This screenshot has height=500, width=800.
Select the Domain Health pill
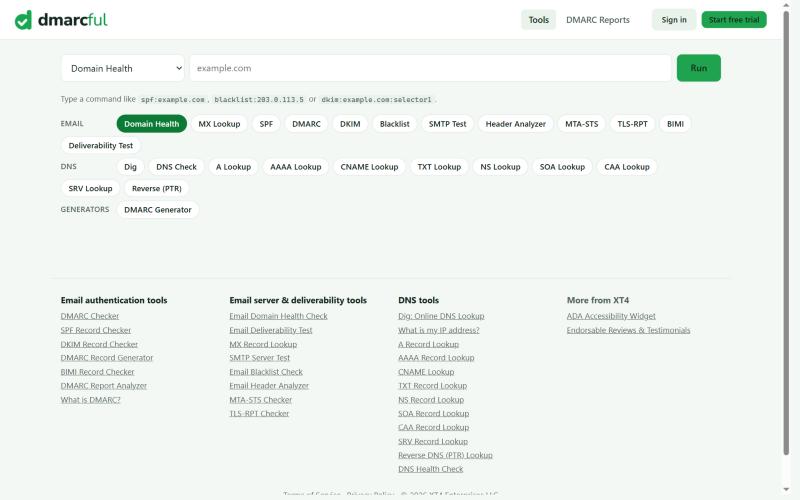(x=152, y=123)
